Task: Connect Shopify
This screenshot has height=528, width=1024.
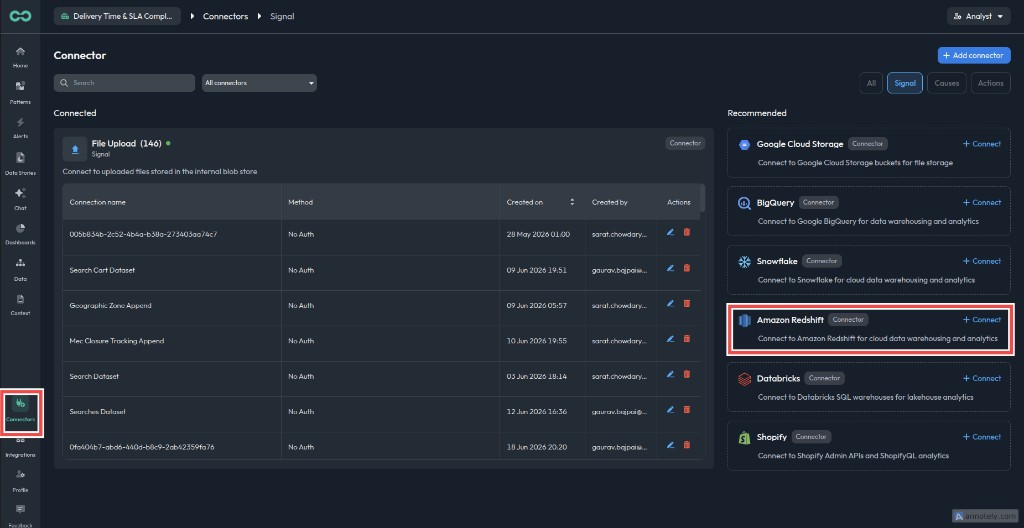Action: 982,437
